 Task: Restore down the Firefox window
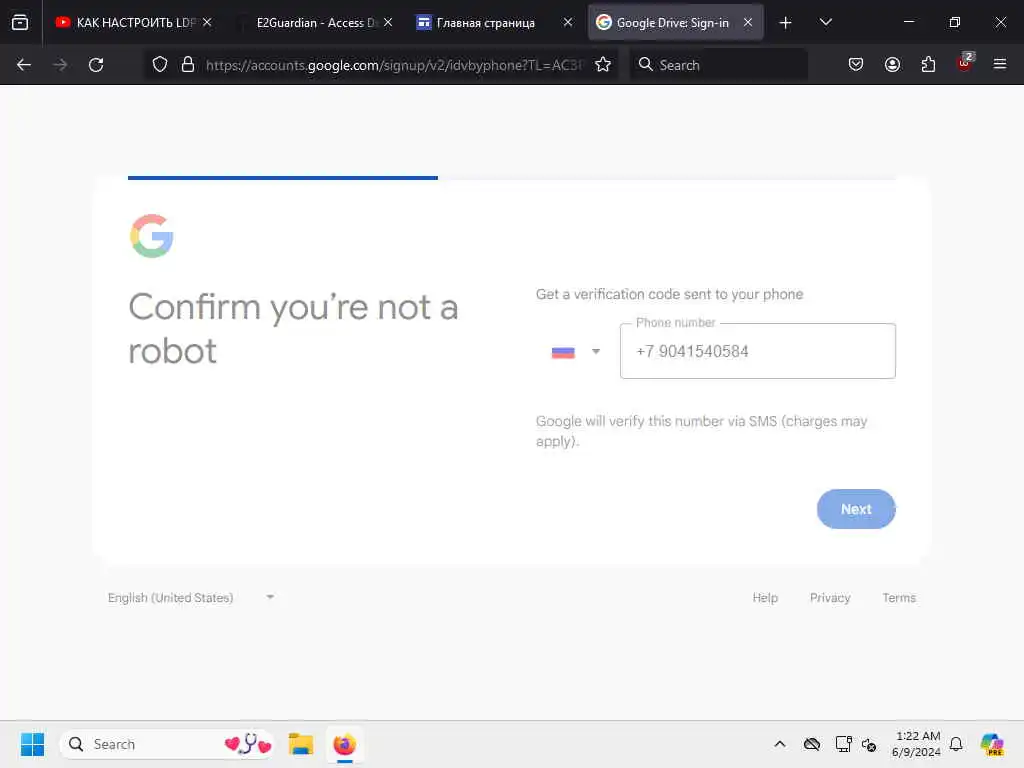coord(954,22)
